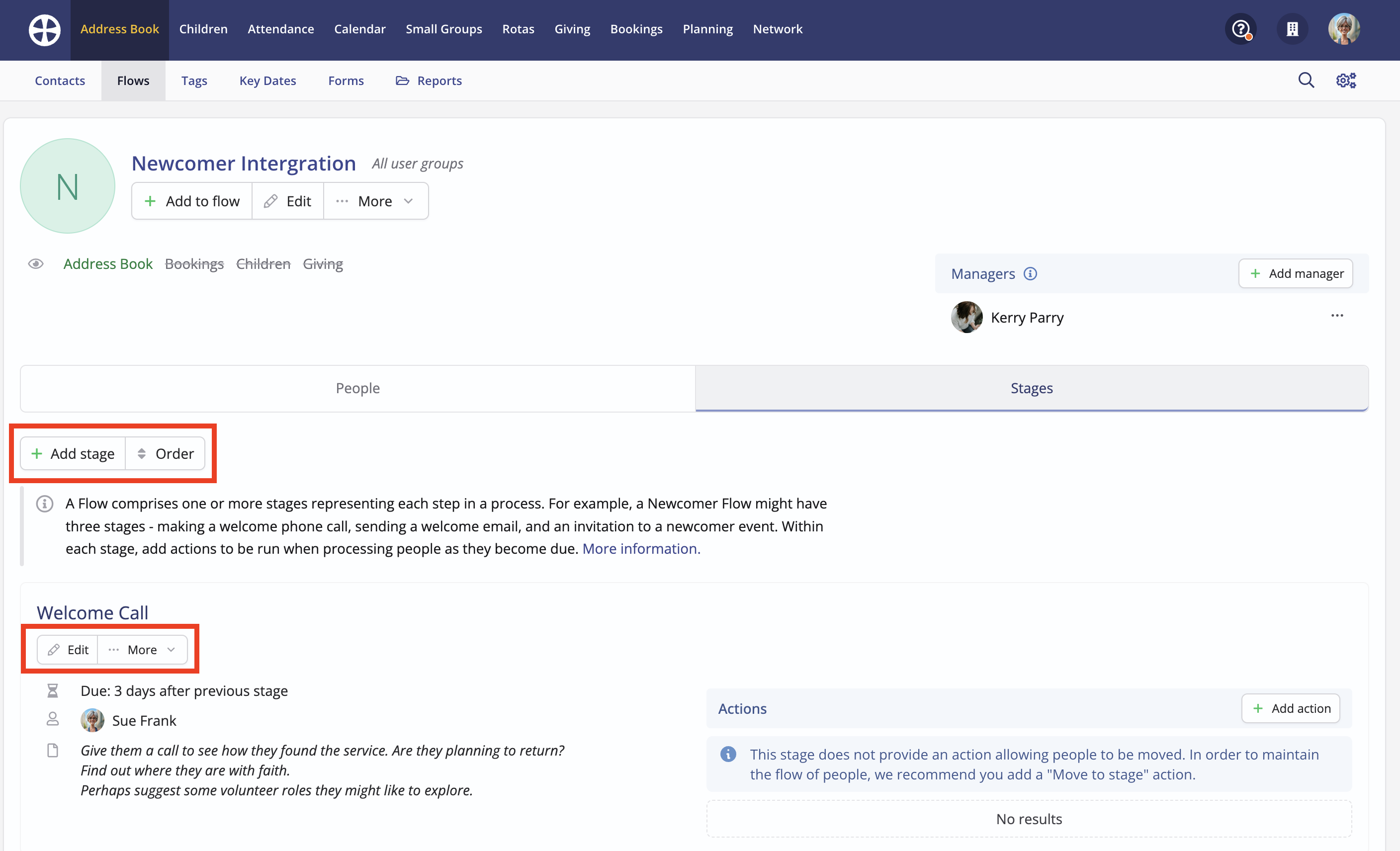Viewport: 1400px width, 851px height.
Task: Click the building organisation icon
Action: [x=1292, y=29]
